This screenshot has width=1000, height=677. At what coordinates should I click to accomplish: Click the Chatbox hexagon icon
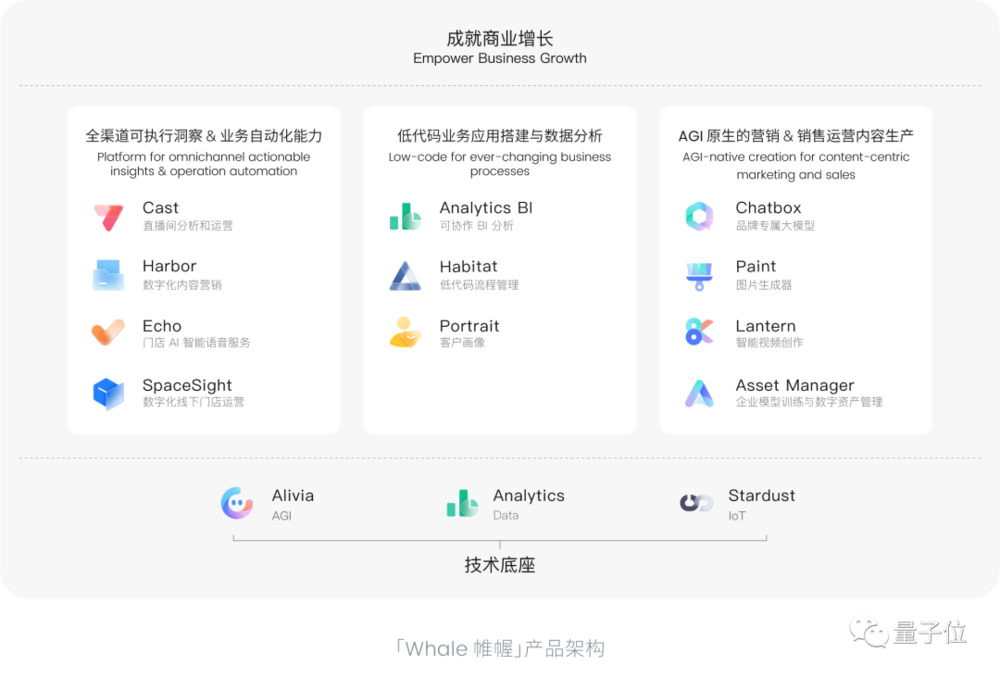700,216
